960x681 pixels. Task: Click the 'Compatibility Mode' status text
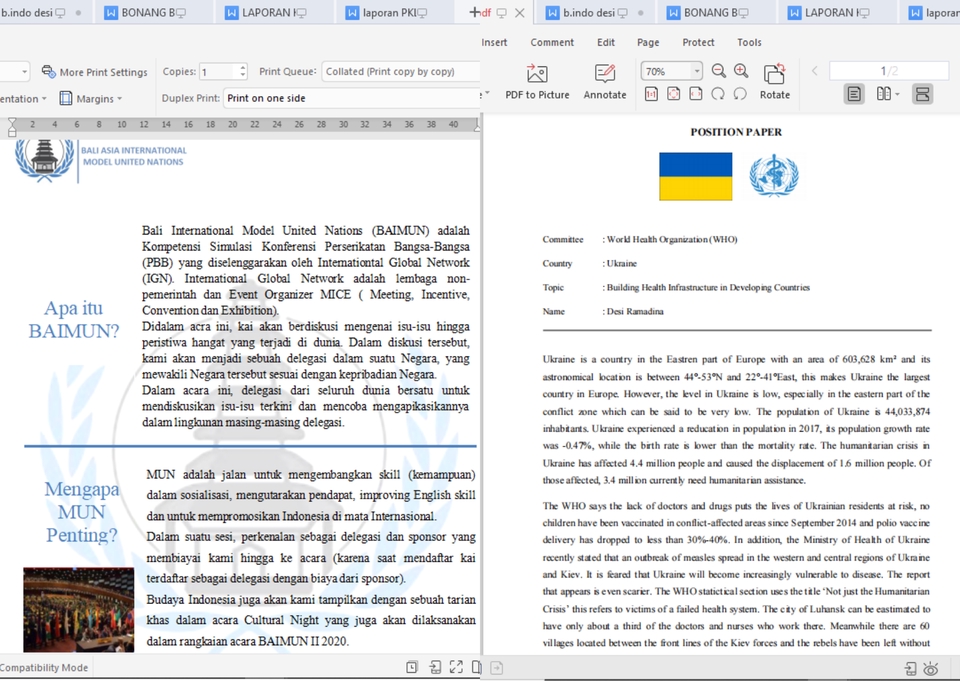(x=44, y=668)
